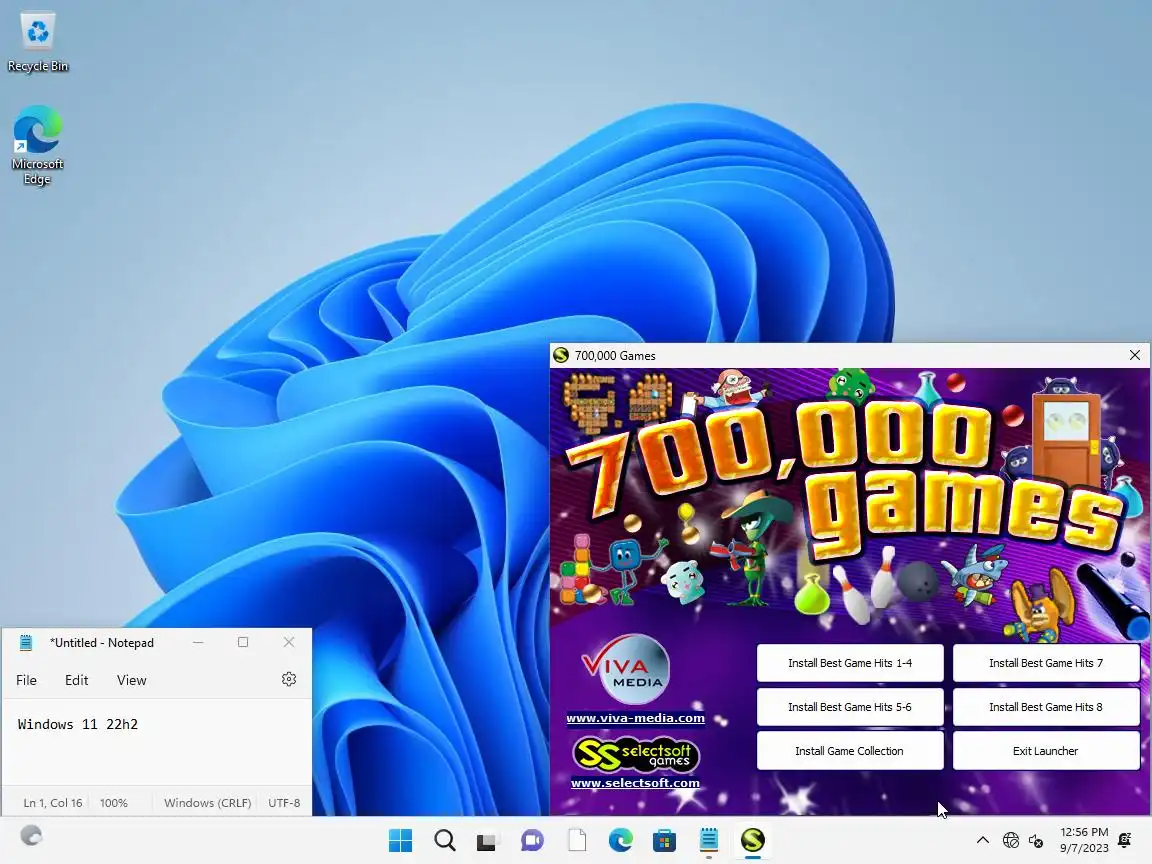Open Notepad settings gear
Viewport: 1152px width, 864px height.
coord(289,680)
